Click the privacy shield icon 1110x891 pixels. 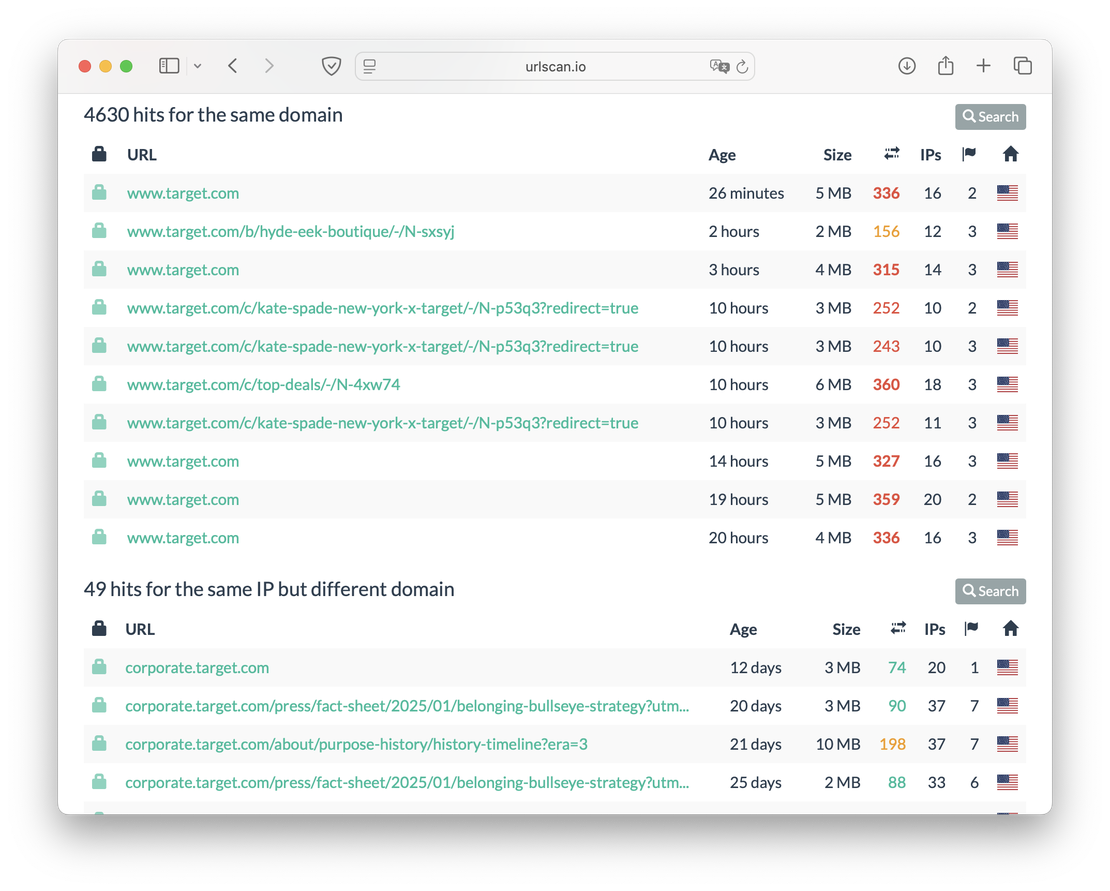[331, 66]
